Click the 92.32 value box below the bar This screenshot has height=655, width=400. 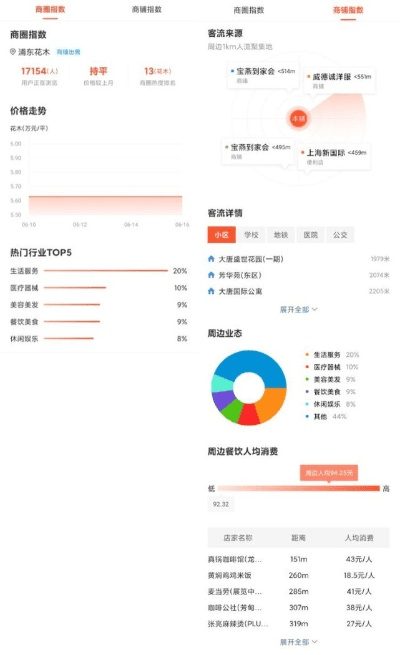click(221, 504)
